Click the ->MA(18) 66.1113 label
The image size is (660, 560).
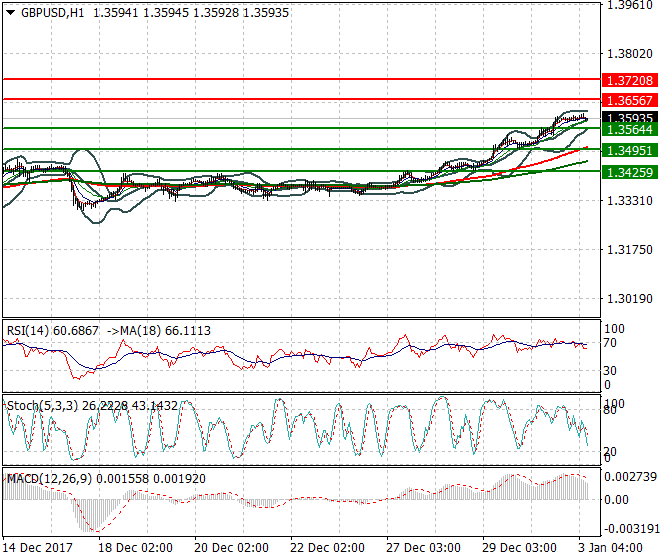tap(159, 331)
